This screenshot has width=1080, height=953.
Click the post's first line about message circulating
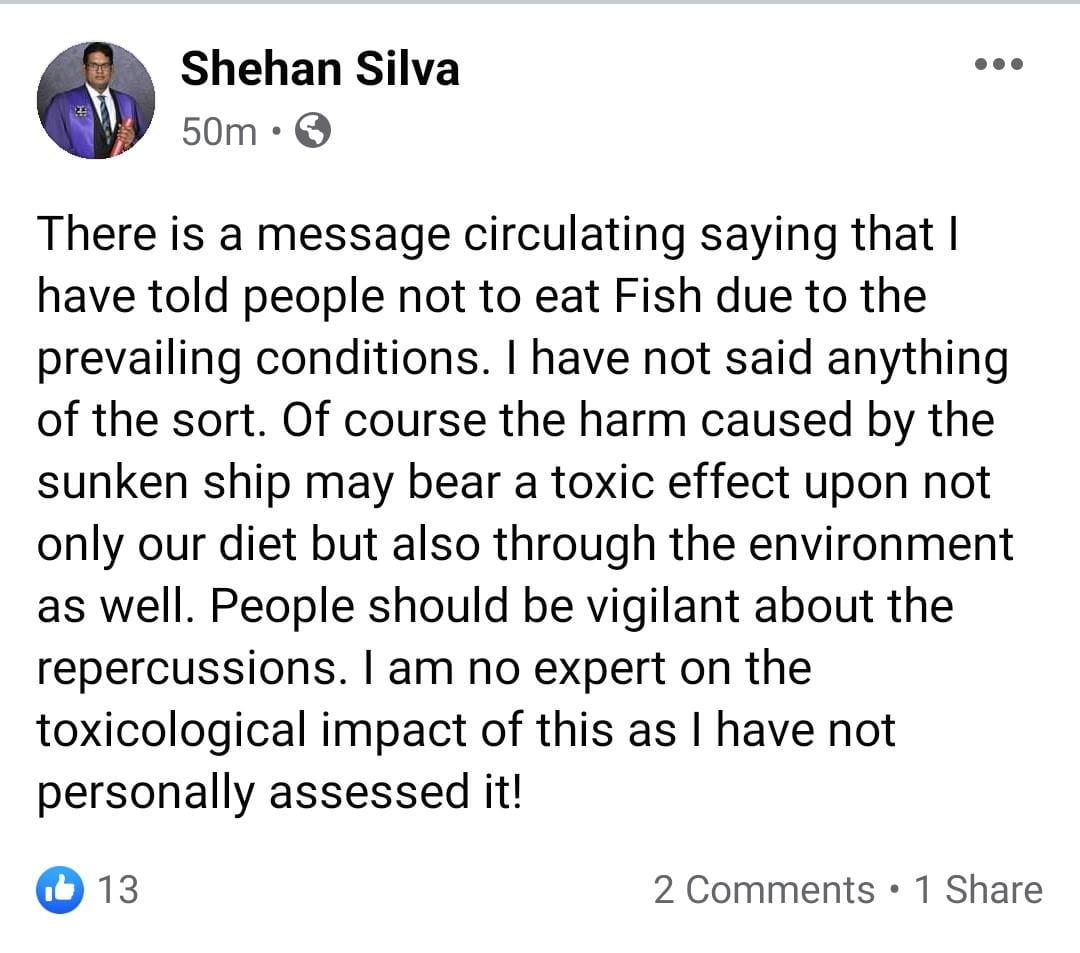[497, 236]
